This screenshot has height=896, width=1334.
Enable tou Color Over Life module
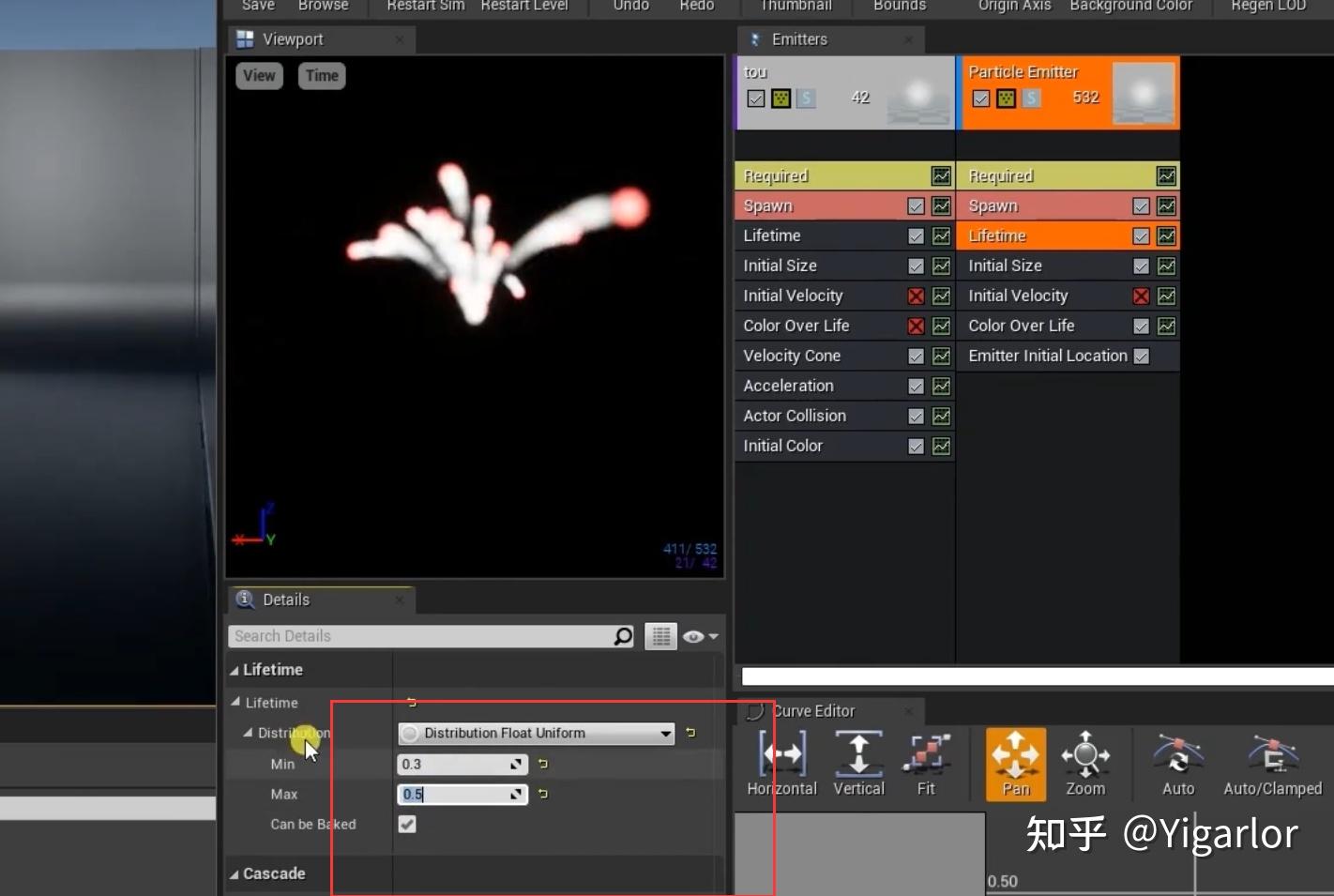pos(916,326)
